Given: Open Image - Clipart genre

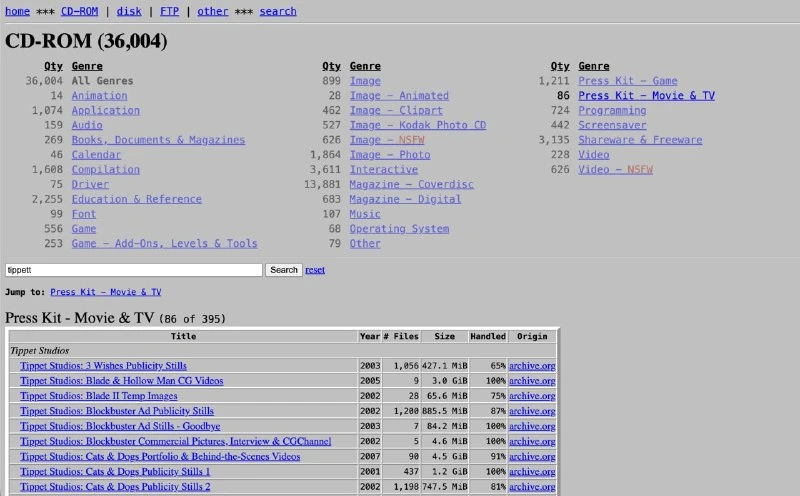Looking at the screenshot, I should point(396,110).
